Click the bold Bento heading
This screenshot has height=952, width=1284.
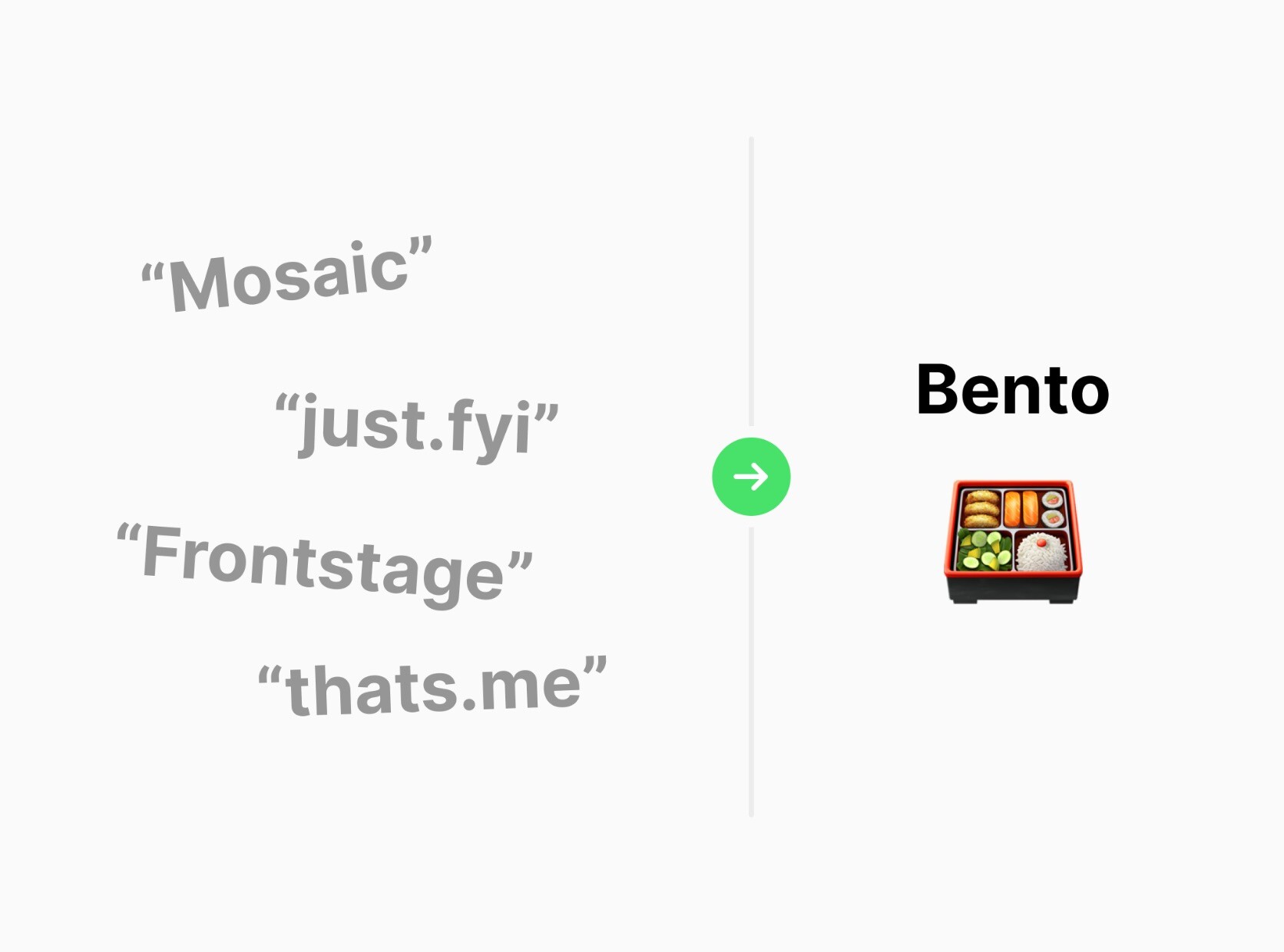pyautogui.click(x=1013, y=390)
